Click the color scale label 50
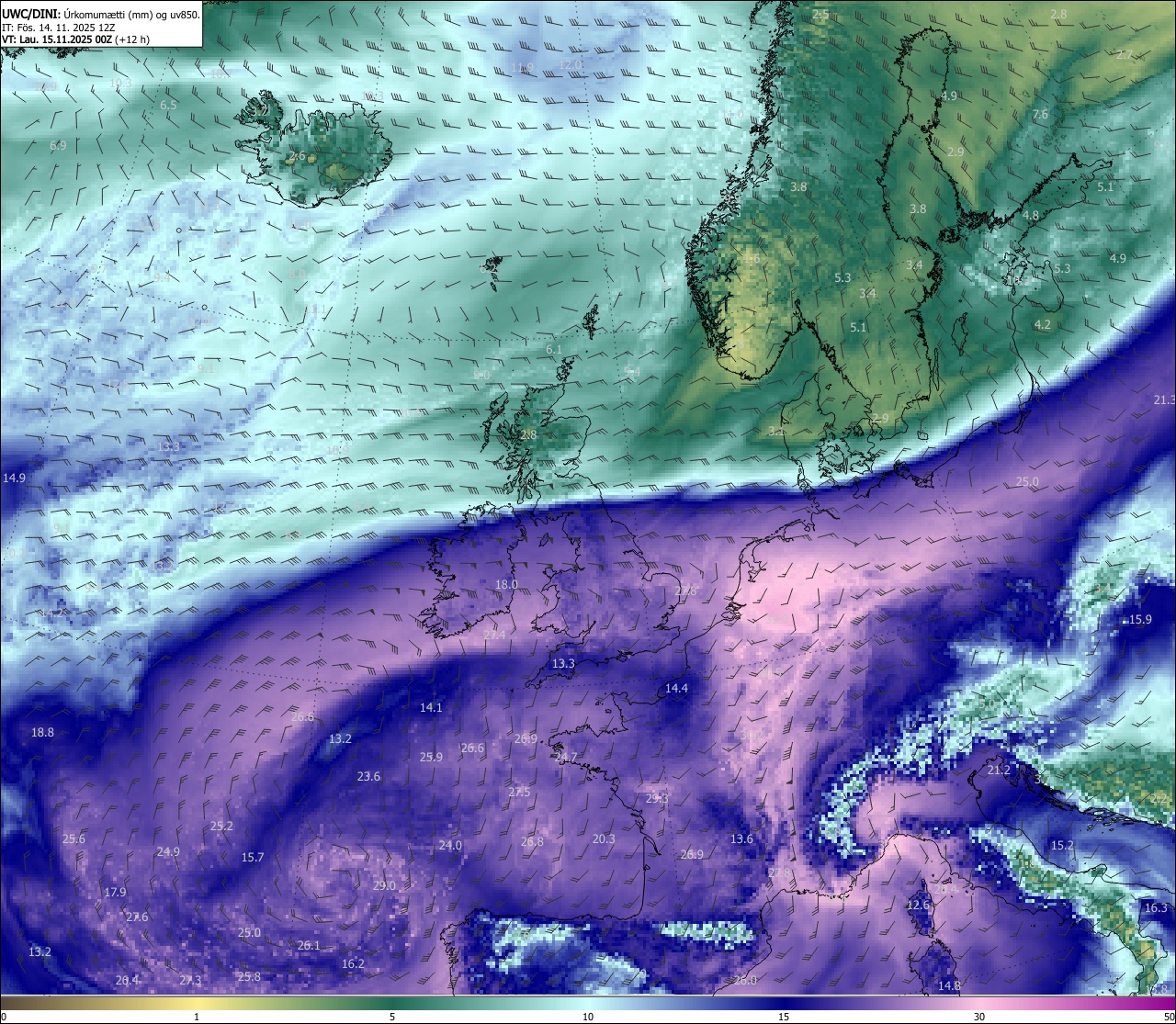 pos(1169,1017)
